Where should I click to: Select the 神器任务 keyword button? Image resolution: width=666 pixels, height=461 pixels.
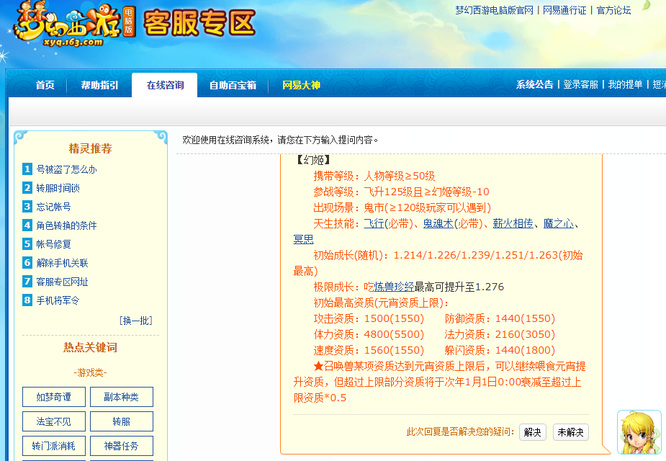coord(121,446)
